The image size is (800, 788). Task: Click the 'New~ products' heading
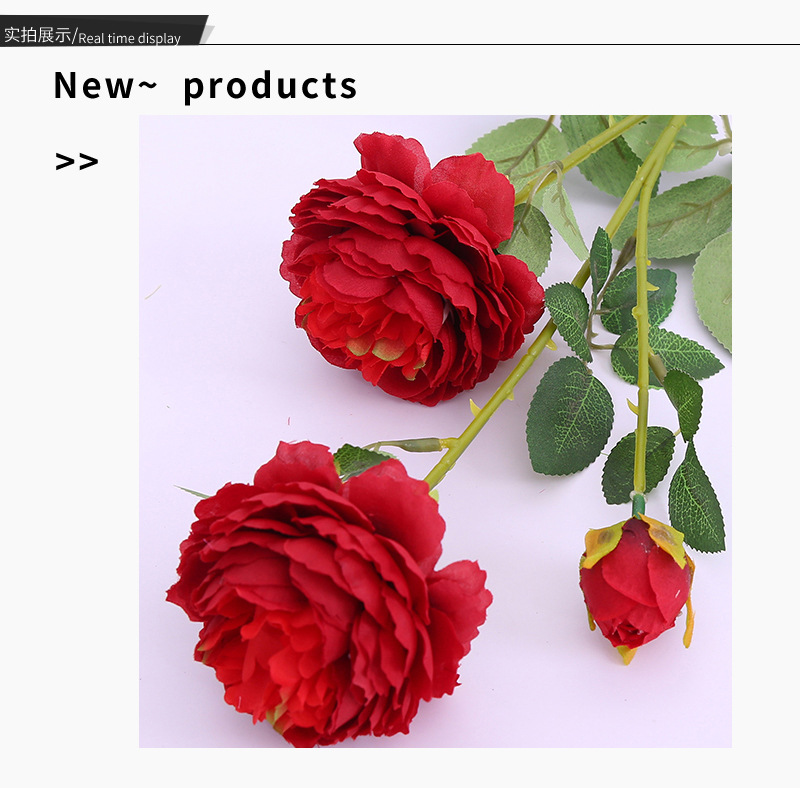(206, 86)
